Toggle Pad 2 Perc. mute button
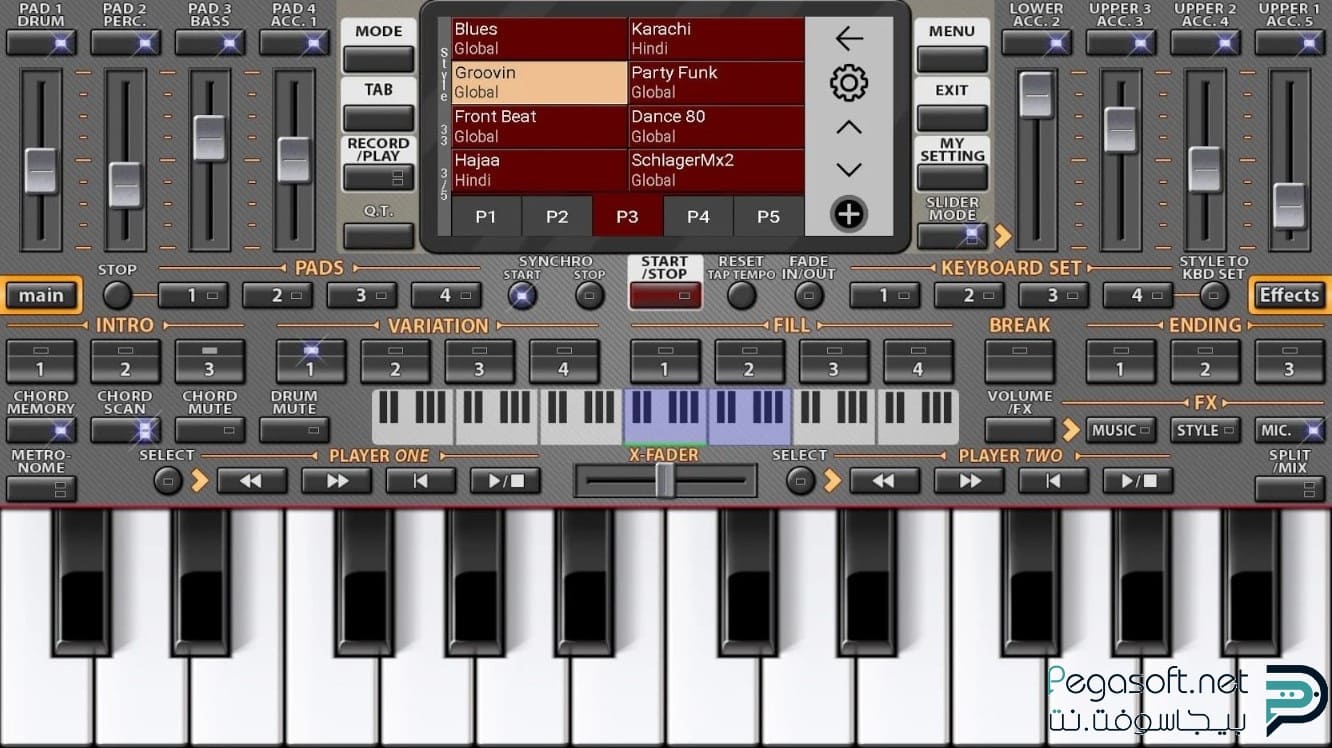Image resolution: width=1332 pixels, height=748 pixels. 125,43
